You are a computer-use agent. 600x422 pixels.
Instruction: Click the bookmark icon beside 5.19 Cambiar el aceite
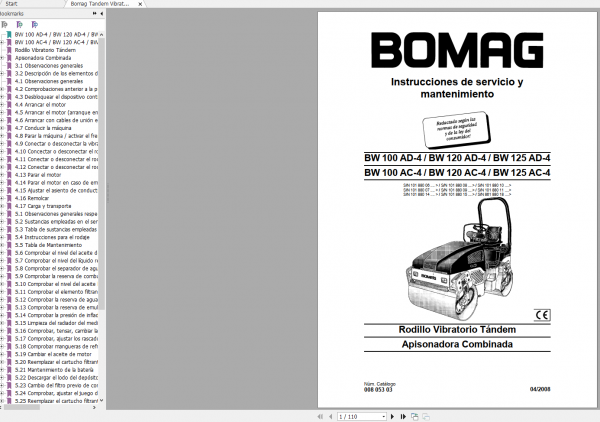click(9, 354)
